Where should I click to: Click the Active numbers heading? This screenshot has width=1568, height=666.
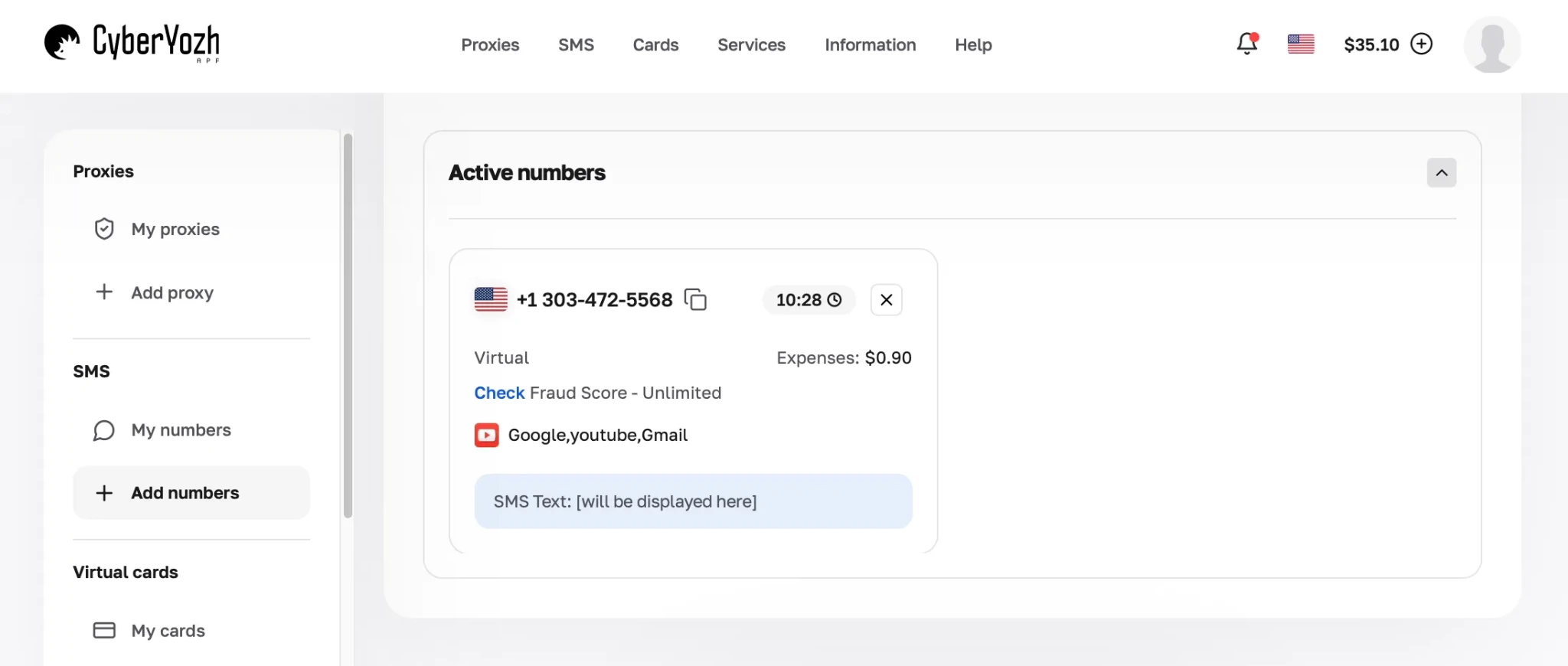[527, 173]
